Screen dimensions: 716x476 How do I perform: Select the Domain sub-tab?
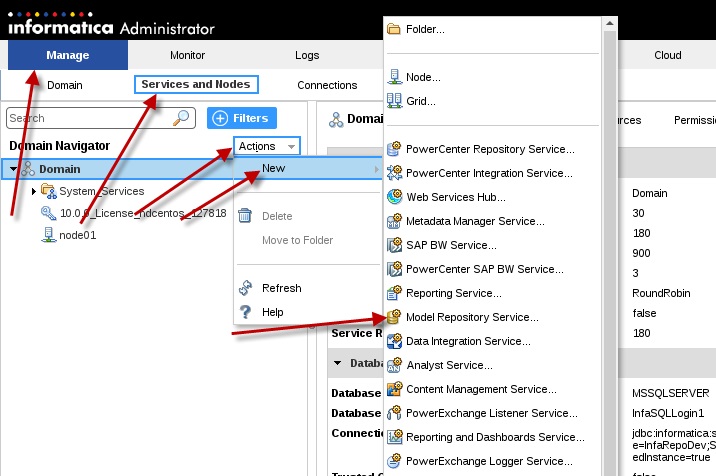(x=65, y=85)
